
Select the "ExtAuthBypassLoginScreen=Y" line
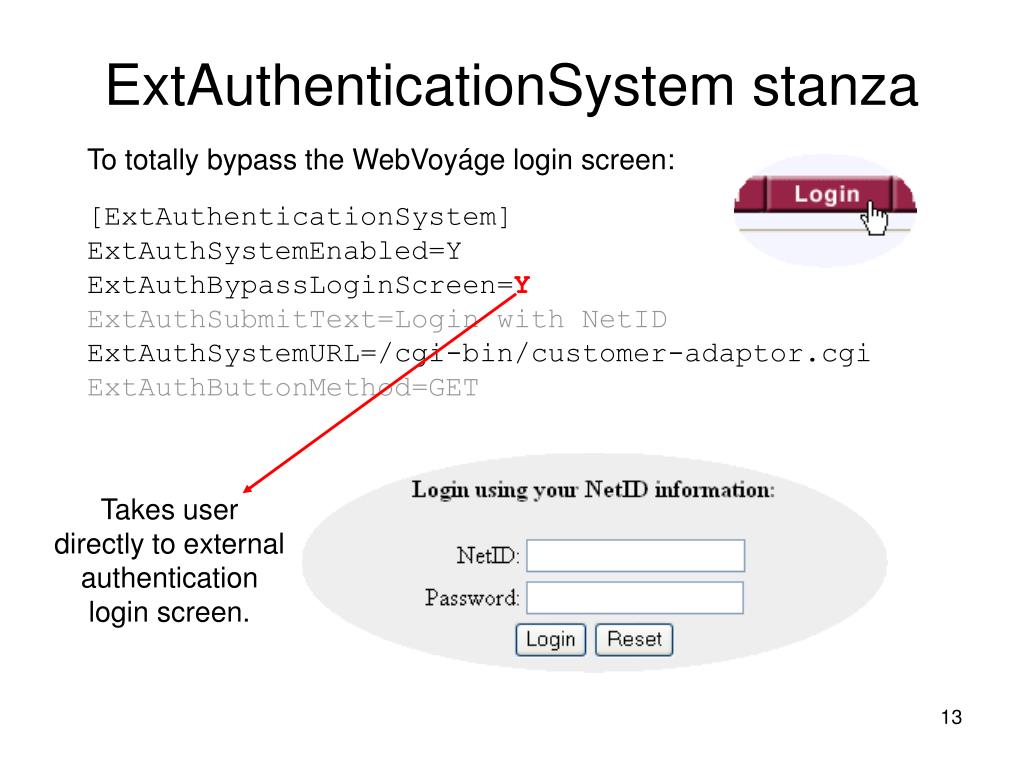[x=308, y=285]
